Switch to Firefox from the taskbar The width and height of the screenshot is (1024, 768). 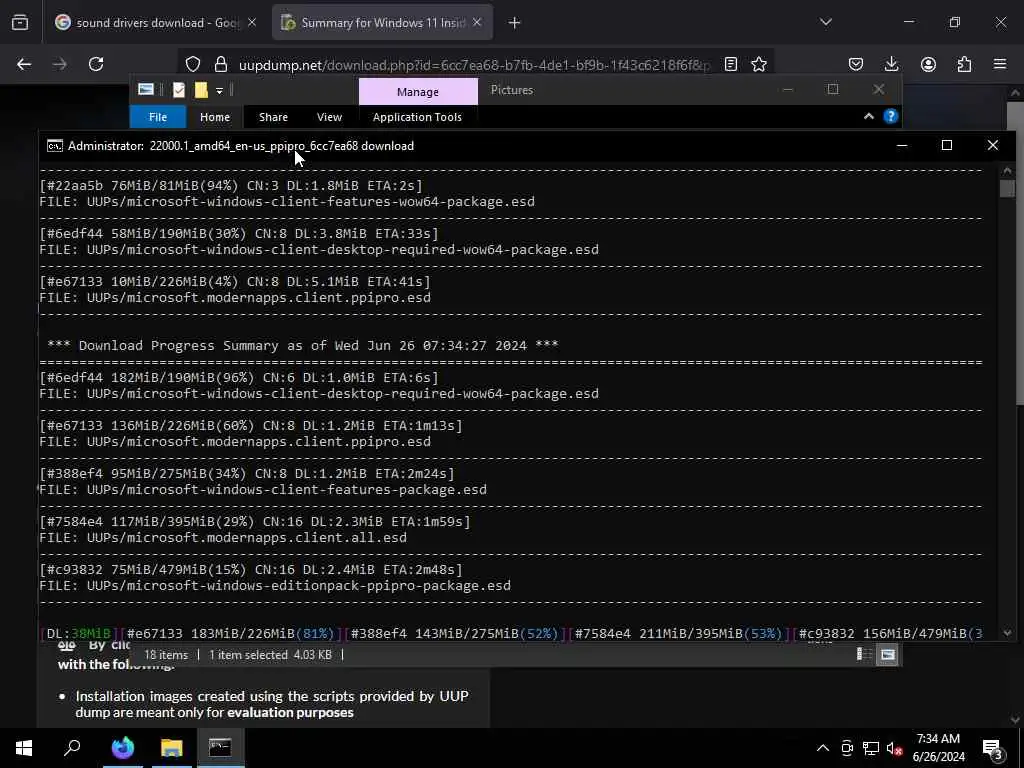point(123,748)
